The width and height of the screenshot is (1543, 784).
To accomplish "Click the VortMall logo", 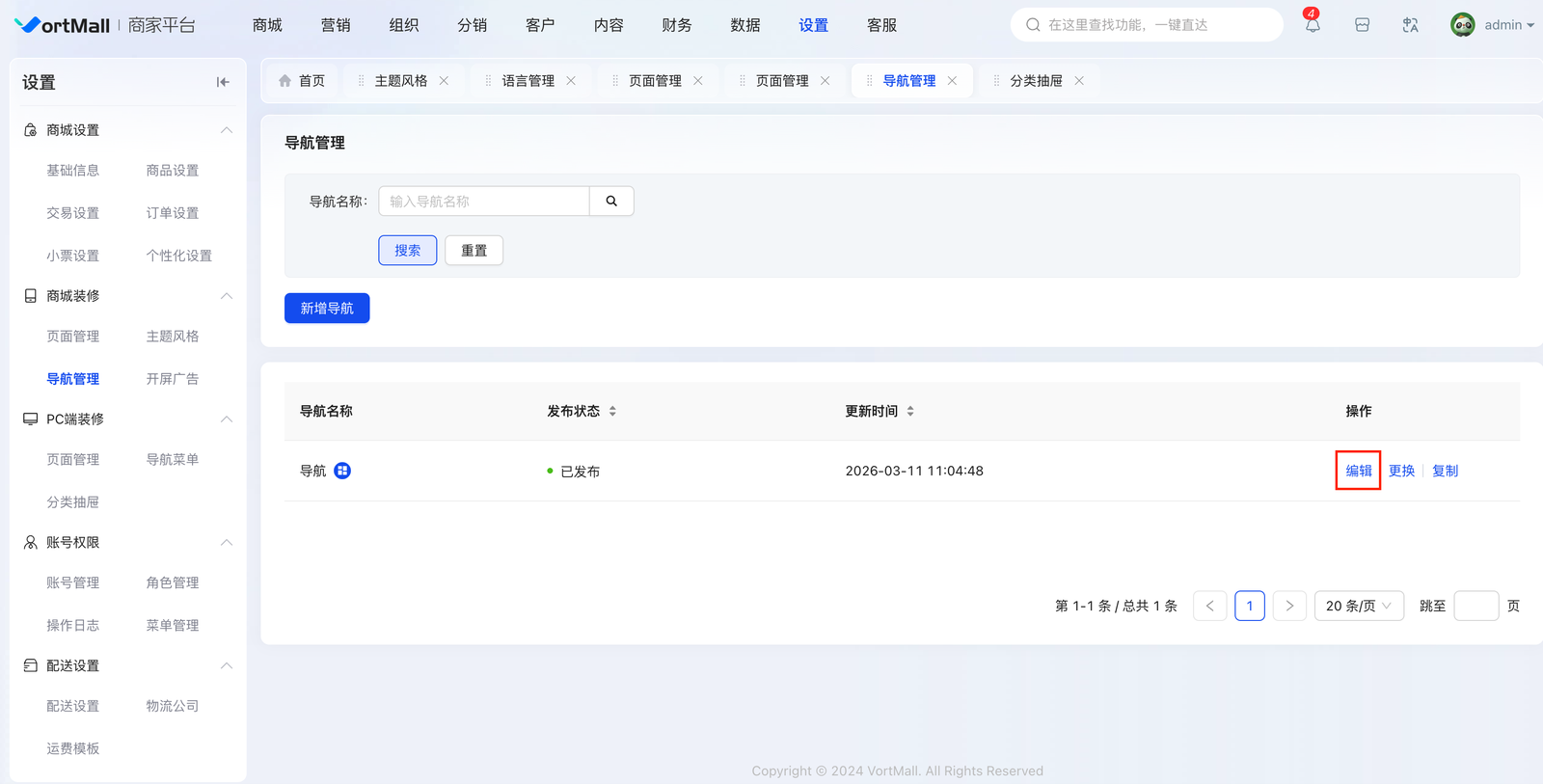I will [63, 25].
